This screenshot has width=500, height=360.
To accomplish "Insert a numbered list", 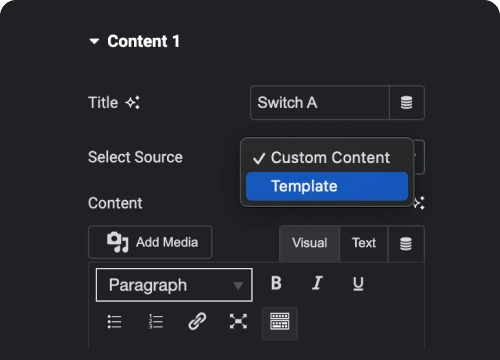I will click(x=156, y=322).
